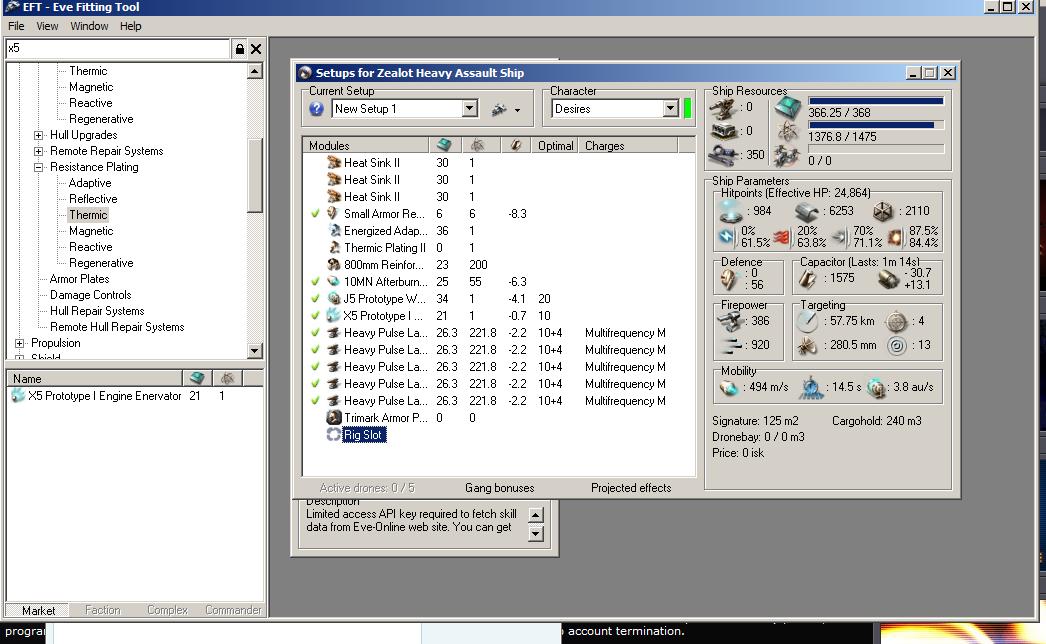Switch to the Faction tab

tap(103, 610)
